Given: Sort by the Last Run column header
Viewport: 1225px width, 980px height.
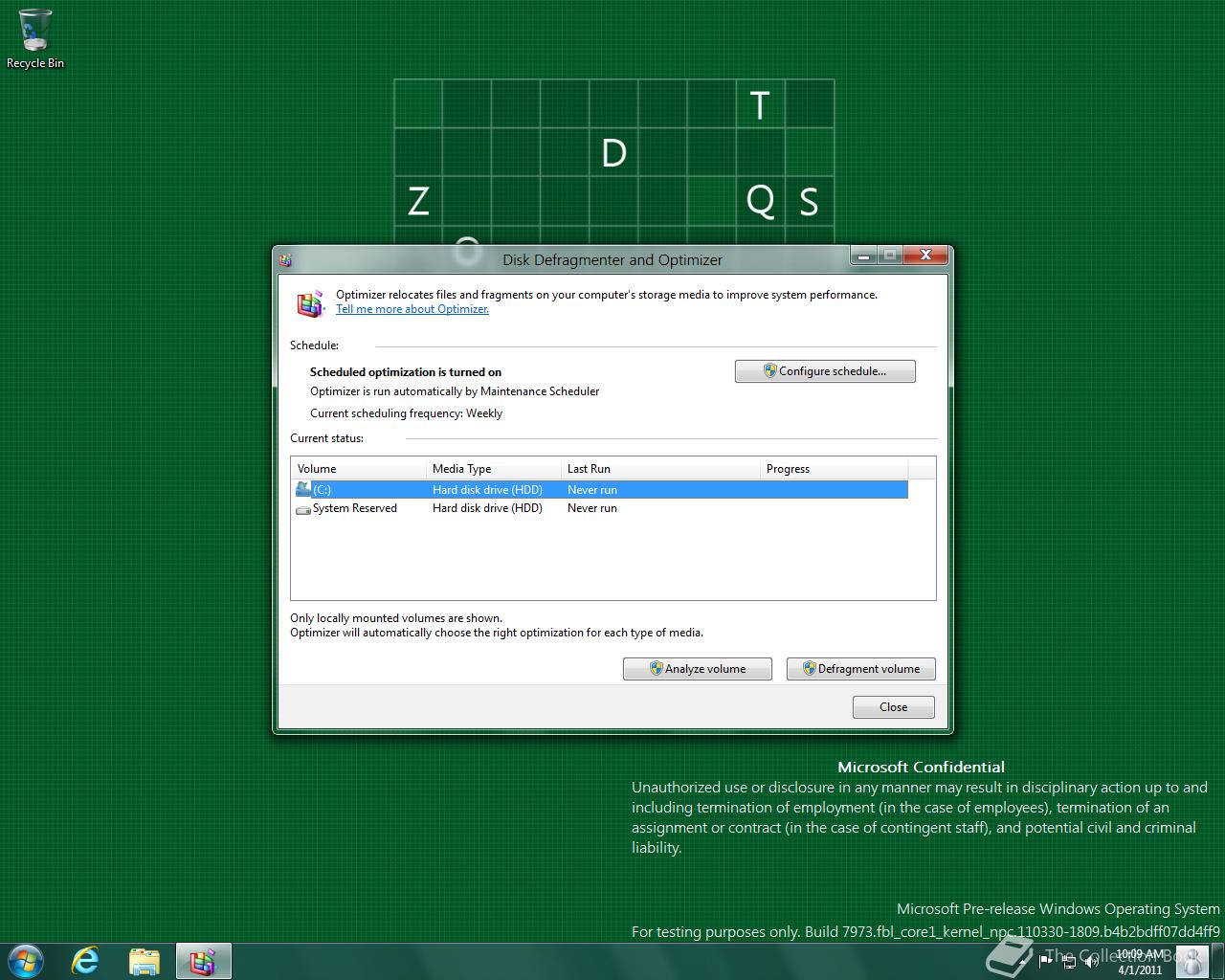Looking at the screenshot, I should point(660,469).
